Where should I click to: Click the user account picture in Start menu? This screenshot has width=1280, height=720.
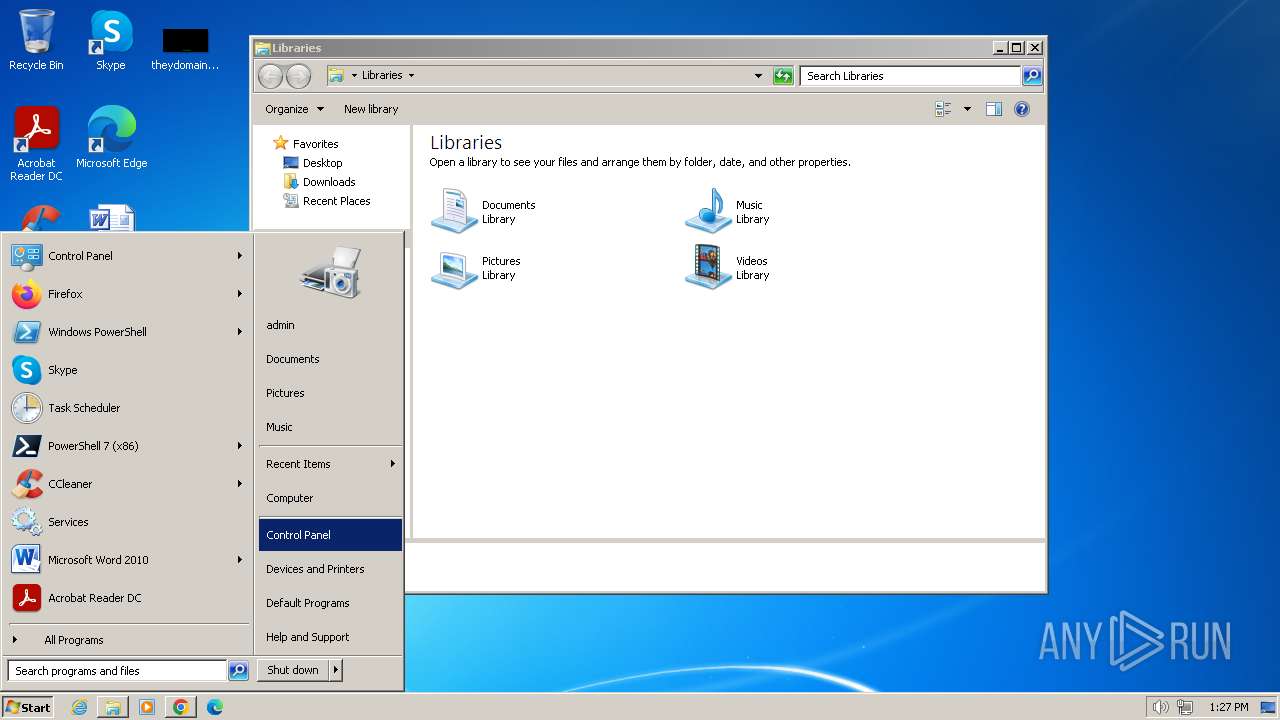[x=330, y=271]
